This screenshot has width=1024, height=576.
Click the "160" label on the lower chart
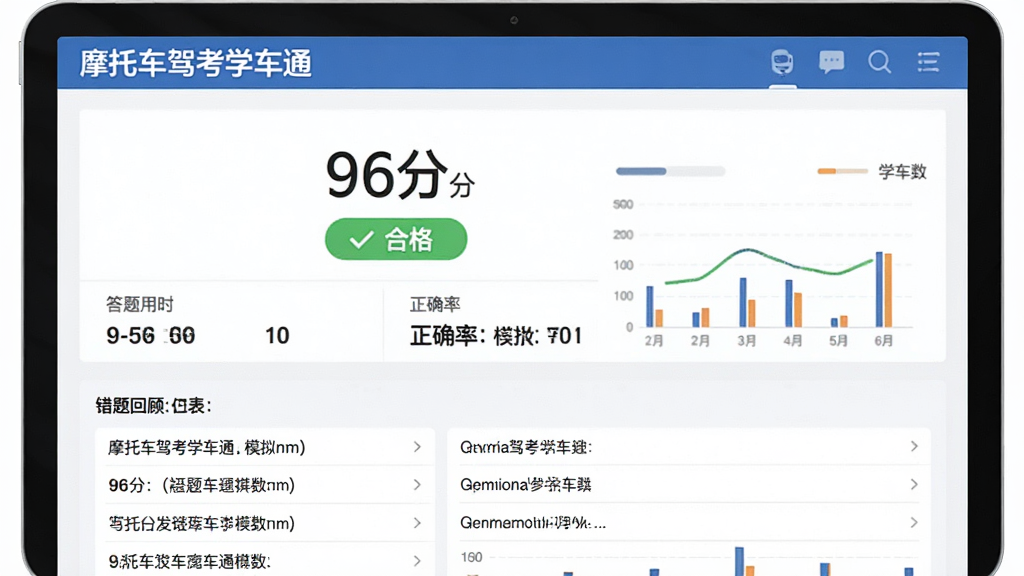pos(472,557)
